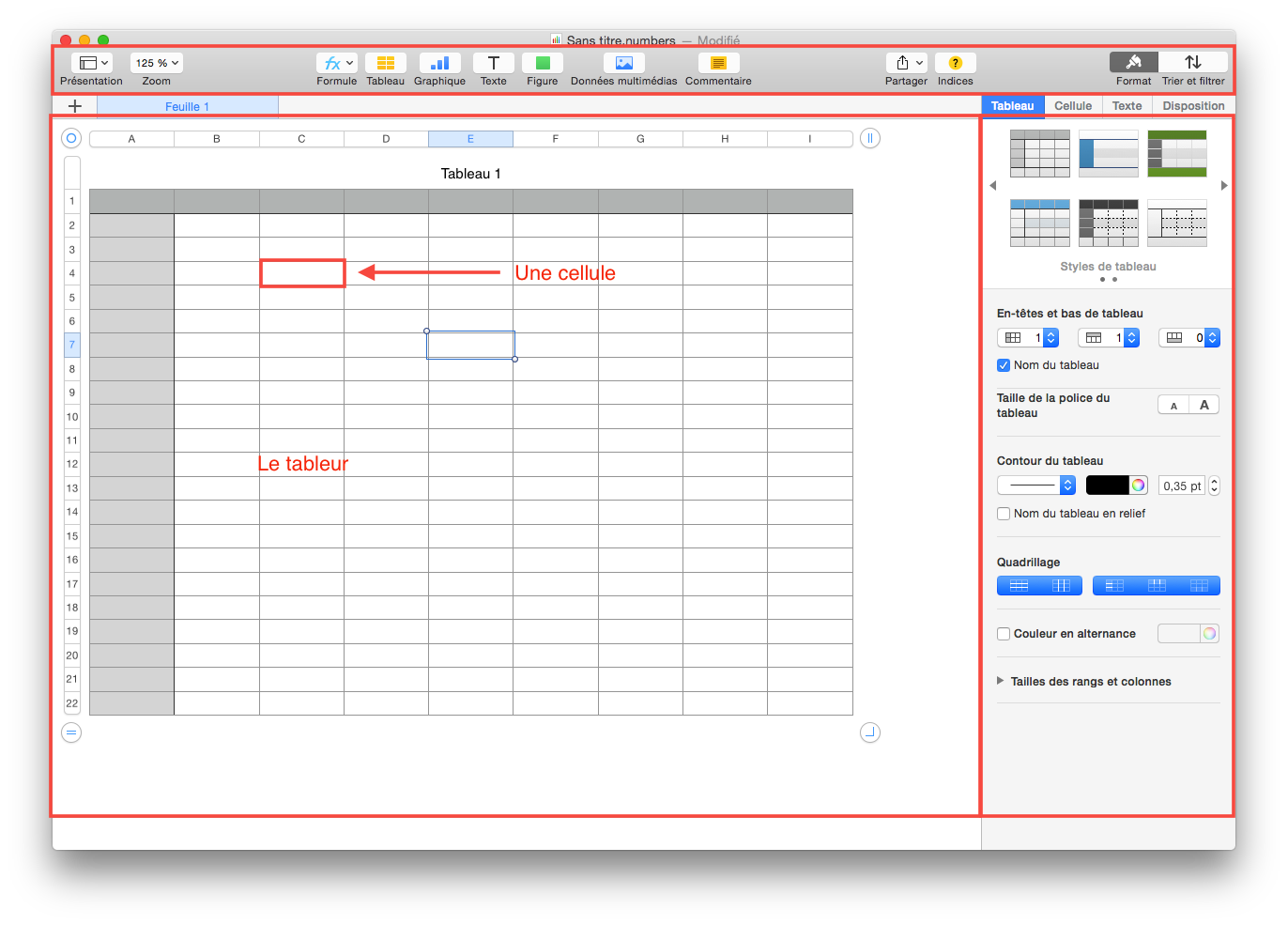The height and width of the screenshot is (925, 1288).
Task: Select the Feuille 1 sheet tab
Action: tap(188, 106)
